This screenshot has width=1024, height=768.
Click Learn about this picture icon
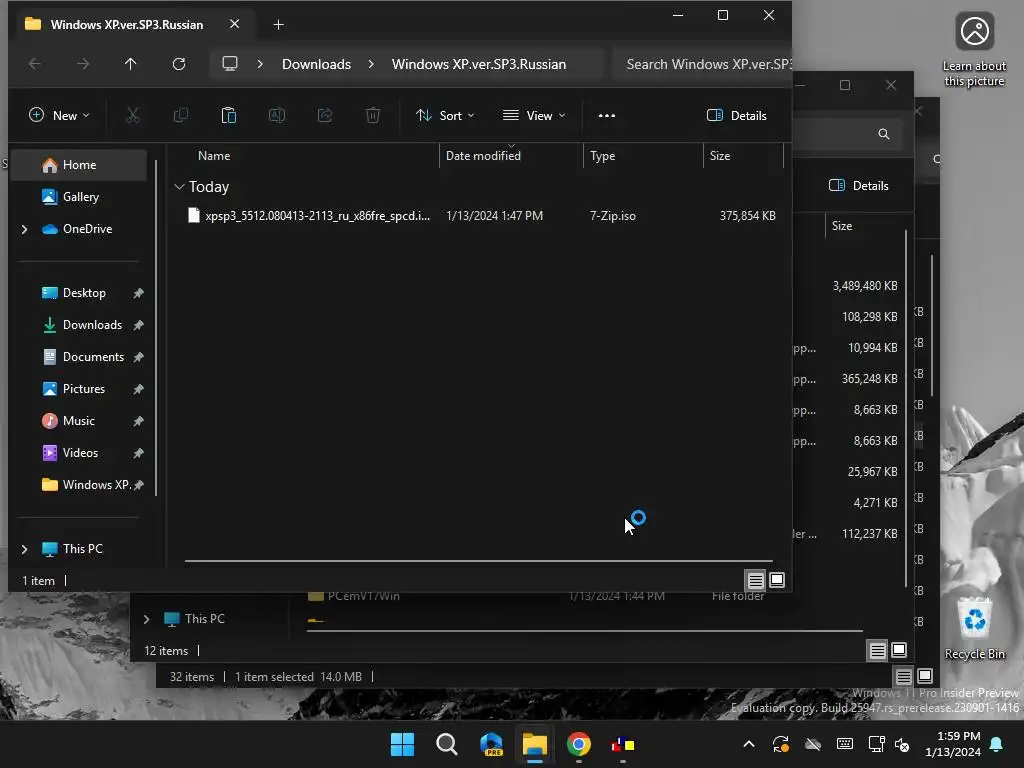tap(974, 50)
